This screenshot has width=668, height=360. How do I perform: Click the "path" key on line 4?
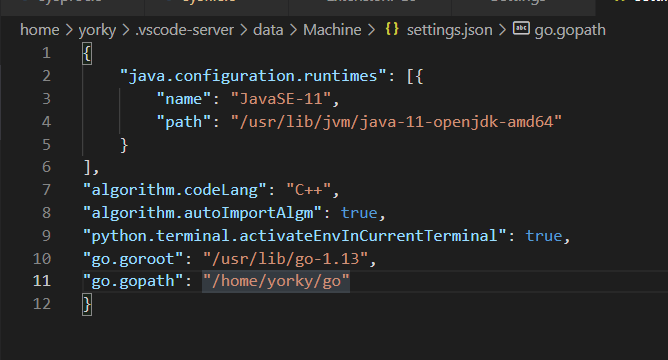(x=184, y=122)
